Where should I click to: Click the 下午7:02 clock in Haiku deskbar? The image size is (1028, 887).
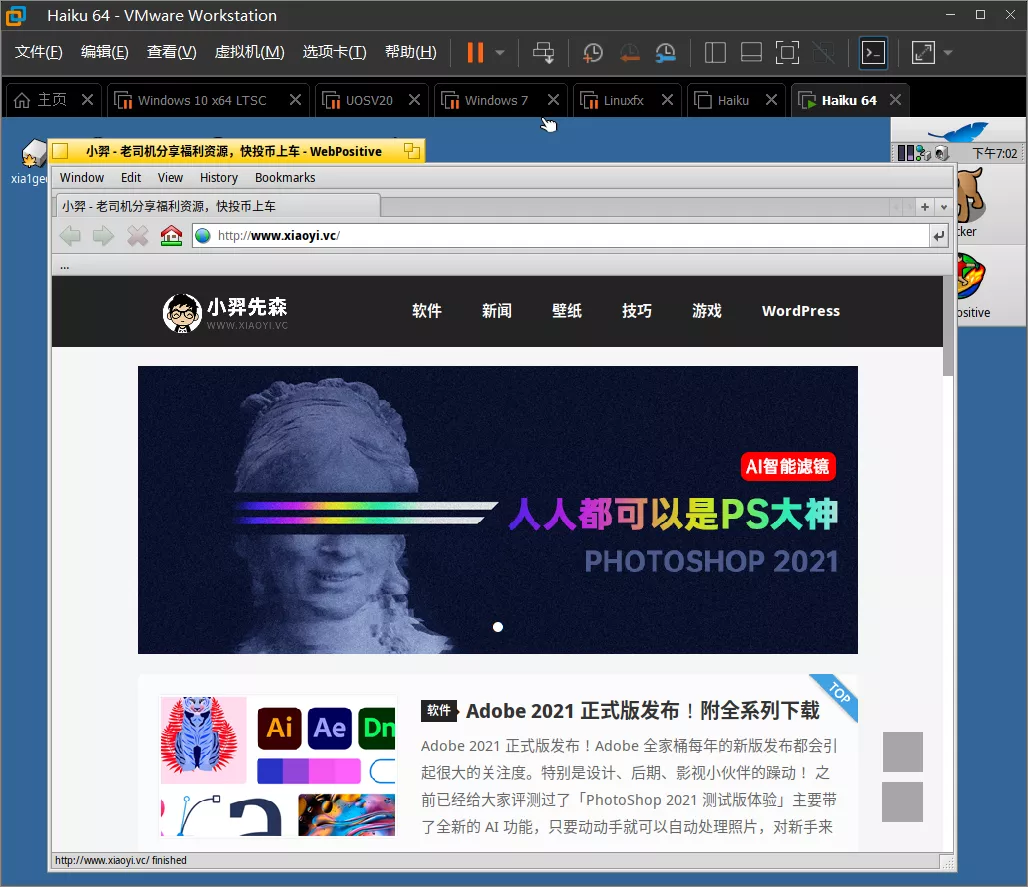tap(994, 153)
